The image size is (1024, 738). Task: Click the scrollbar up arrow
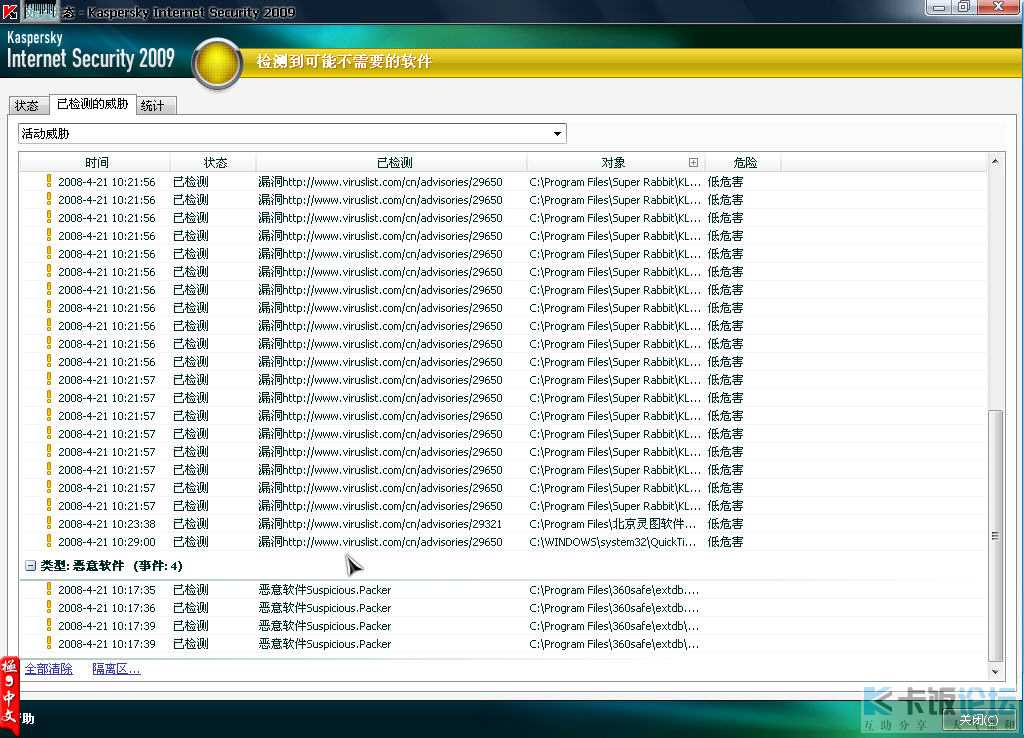pyautogui.click(x=995, y=161)
